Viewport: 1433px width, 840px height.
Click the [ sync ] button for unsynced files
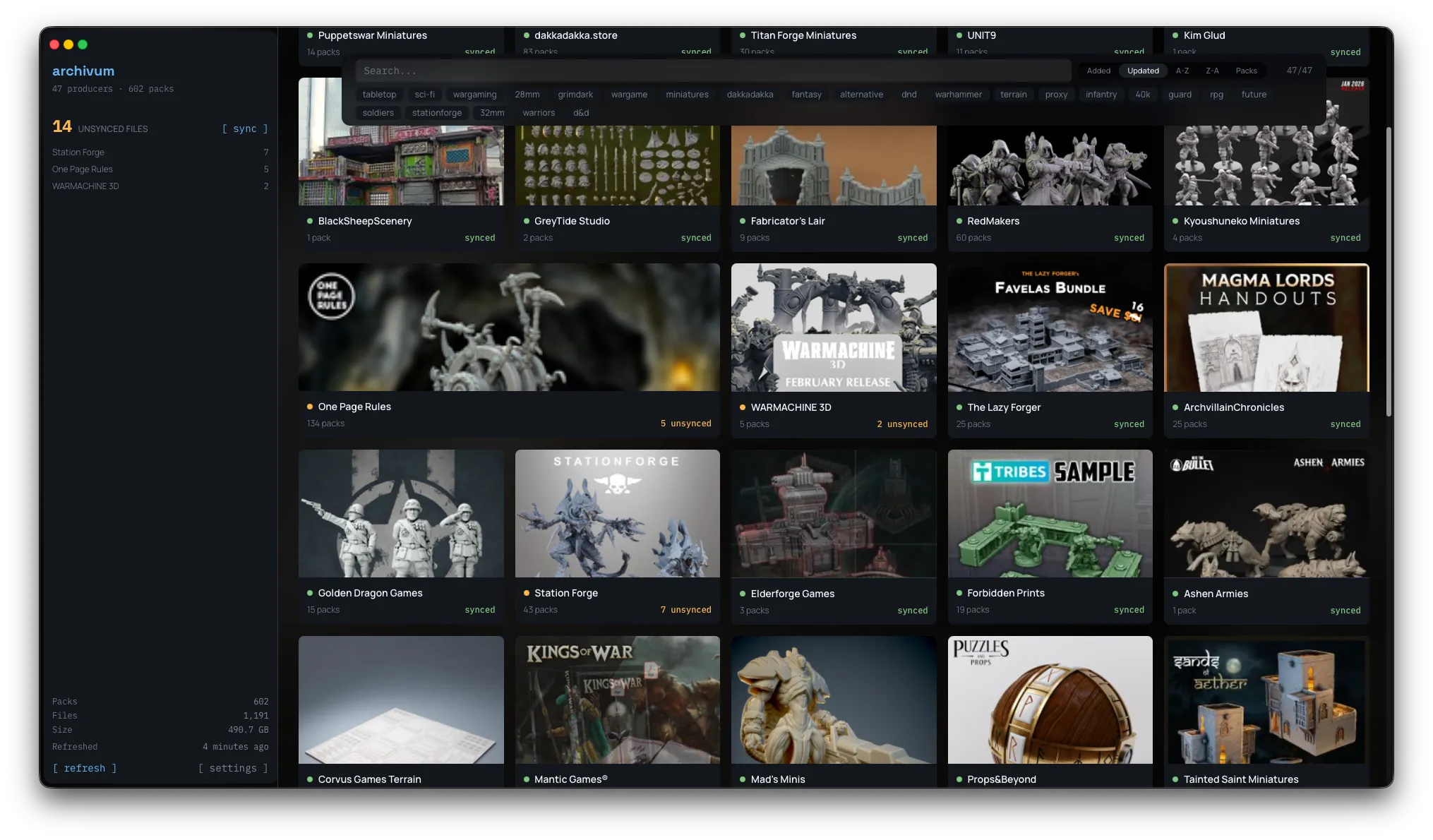(x=245, y=128)
